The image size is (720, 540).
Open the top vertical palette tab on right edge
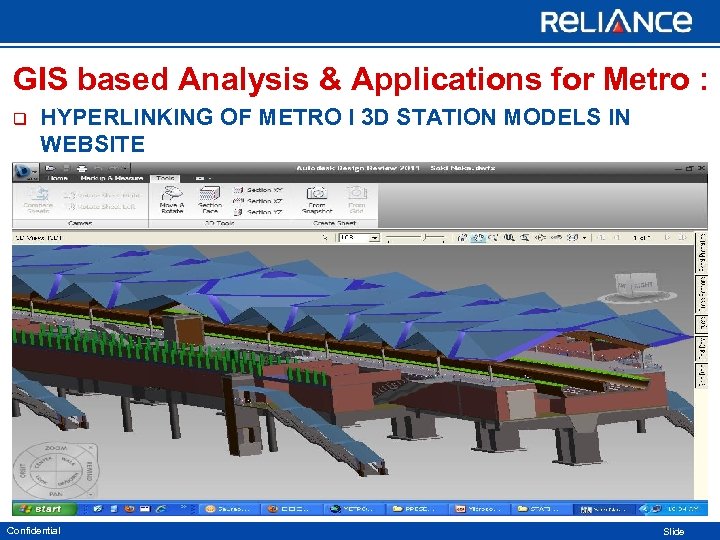702,252
